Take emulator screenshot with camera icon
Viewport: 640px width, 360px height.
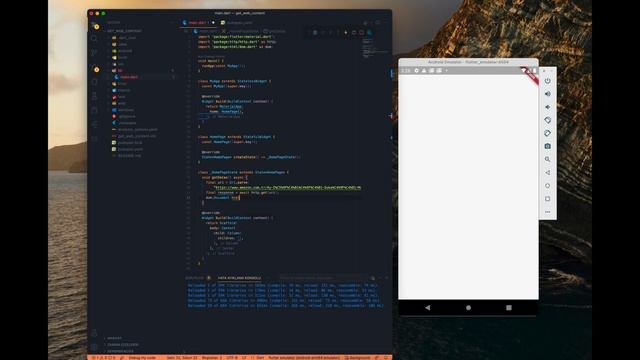(548, 146)
